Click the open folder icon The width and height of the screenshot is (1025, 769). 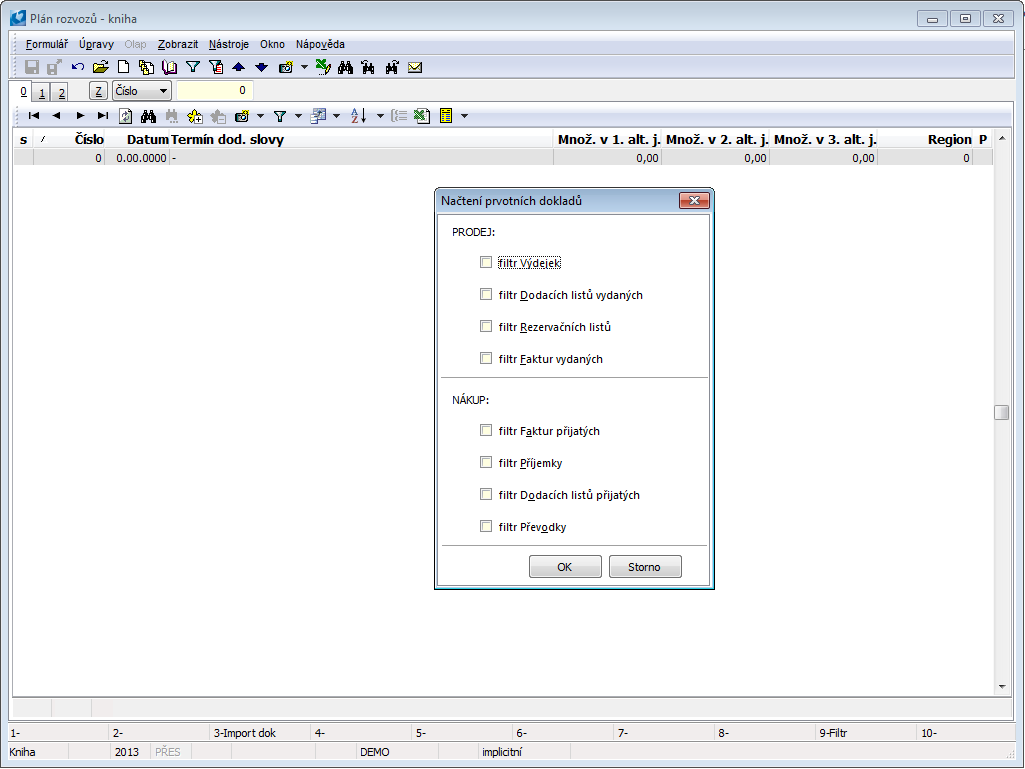(x=101, y=67)
